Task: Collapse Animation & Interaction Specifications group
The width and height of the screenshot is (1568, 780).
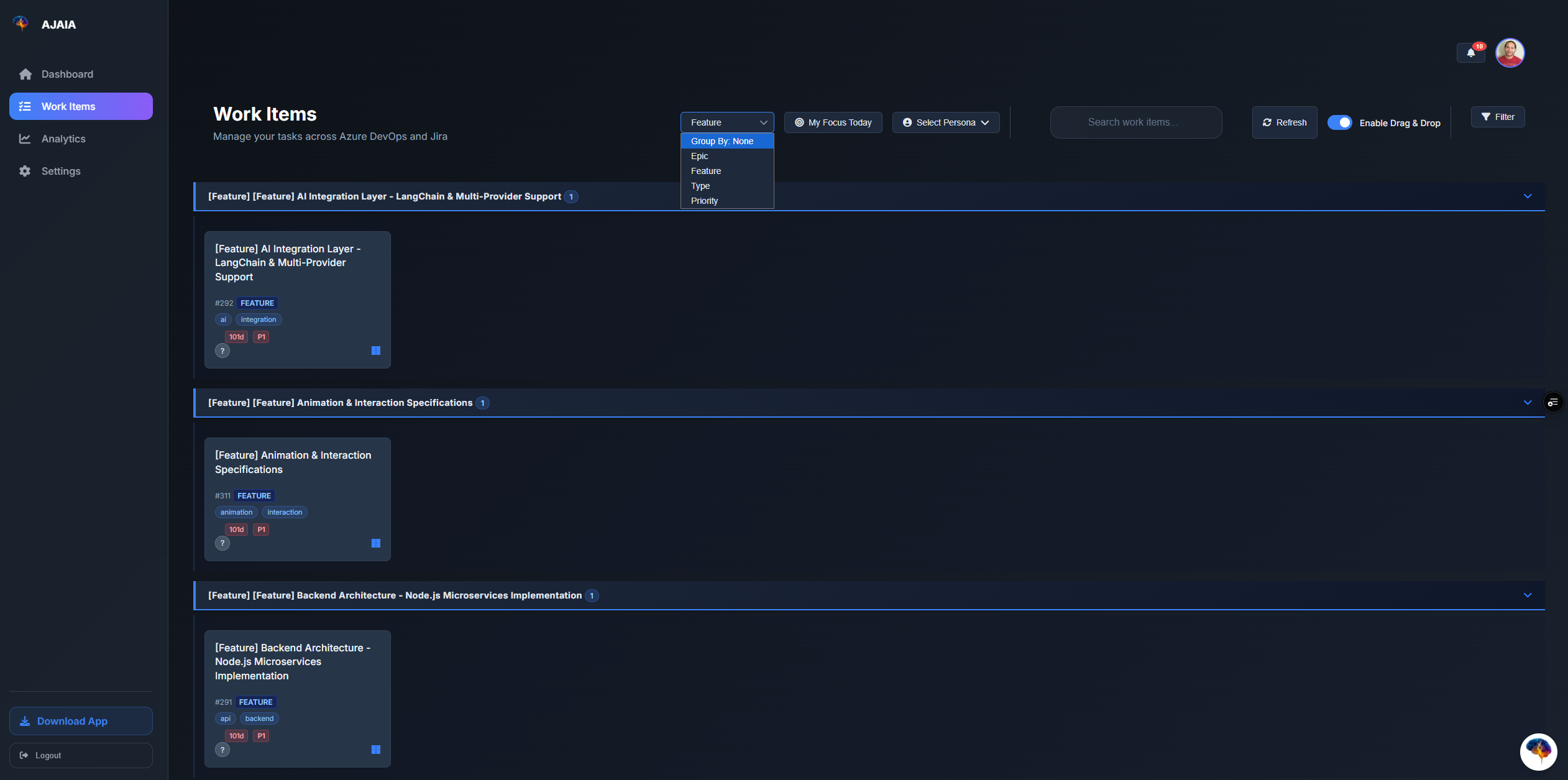Action: (1528, 403)
